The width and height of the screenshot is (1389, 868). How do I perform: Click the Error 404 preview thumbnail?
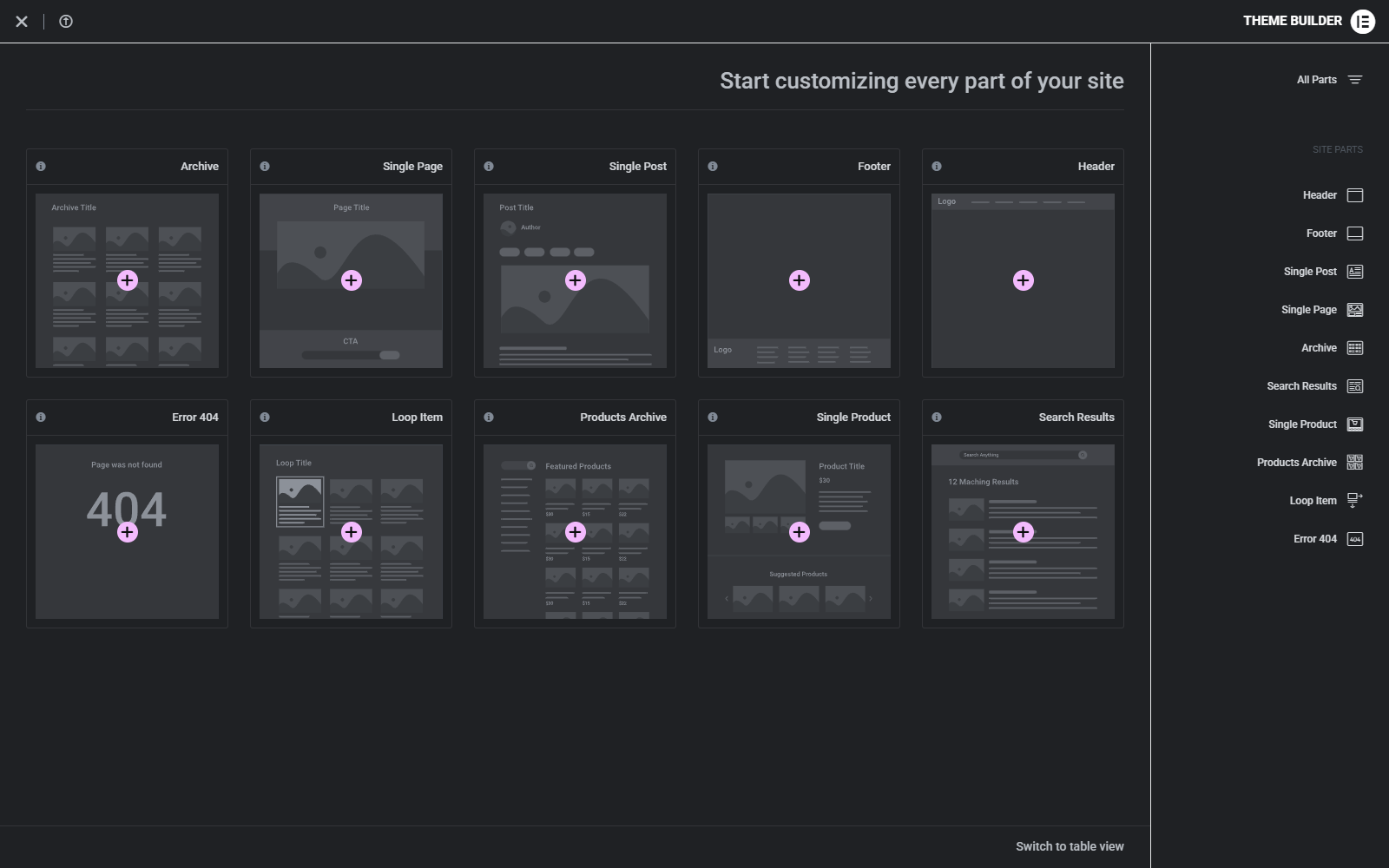pos(128,532)
